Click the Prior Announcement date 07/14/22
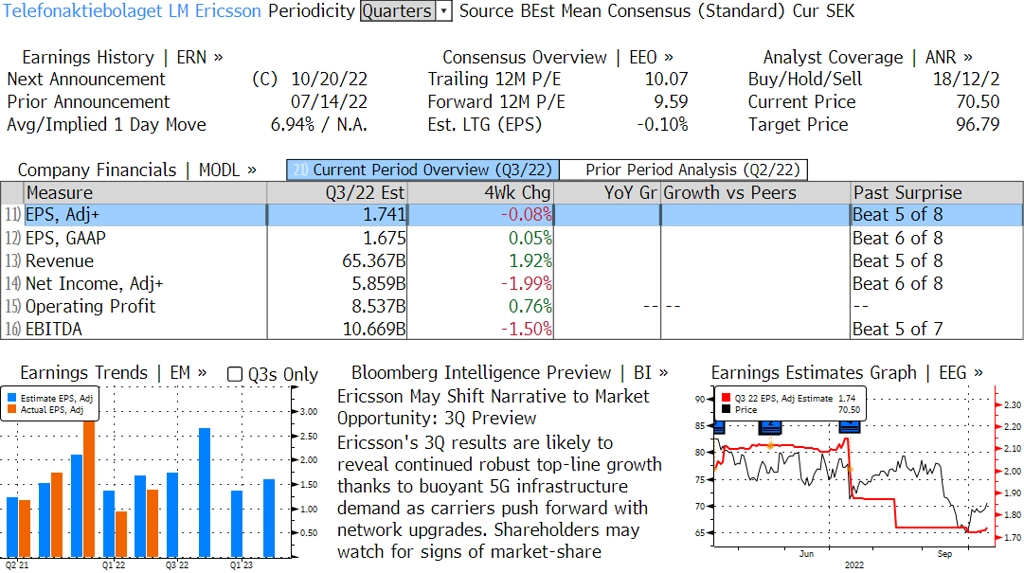1024x573 pixels. 329,102
